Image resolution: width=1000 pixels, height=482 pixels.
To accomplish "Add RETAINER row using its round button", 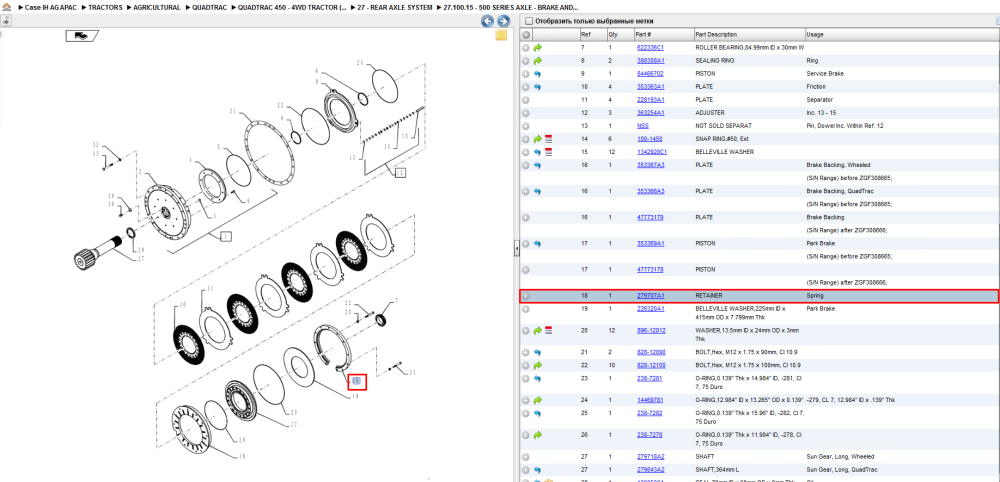I will pos(526,296).
